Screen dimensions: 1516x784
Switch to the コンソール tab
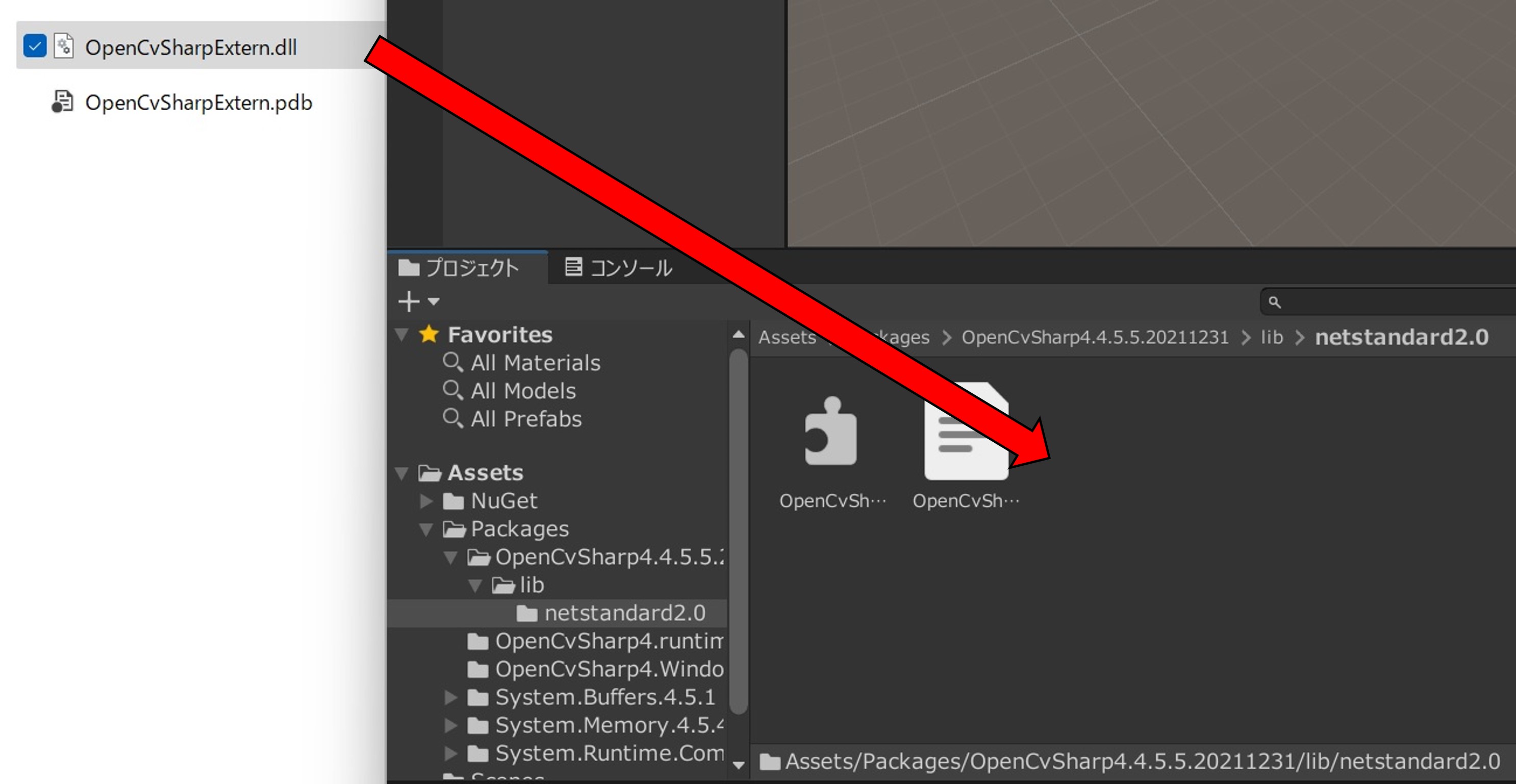618,268
